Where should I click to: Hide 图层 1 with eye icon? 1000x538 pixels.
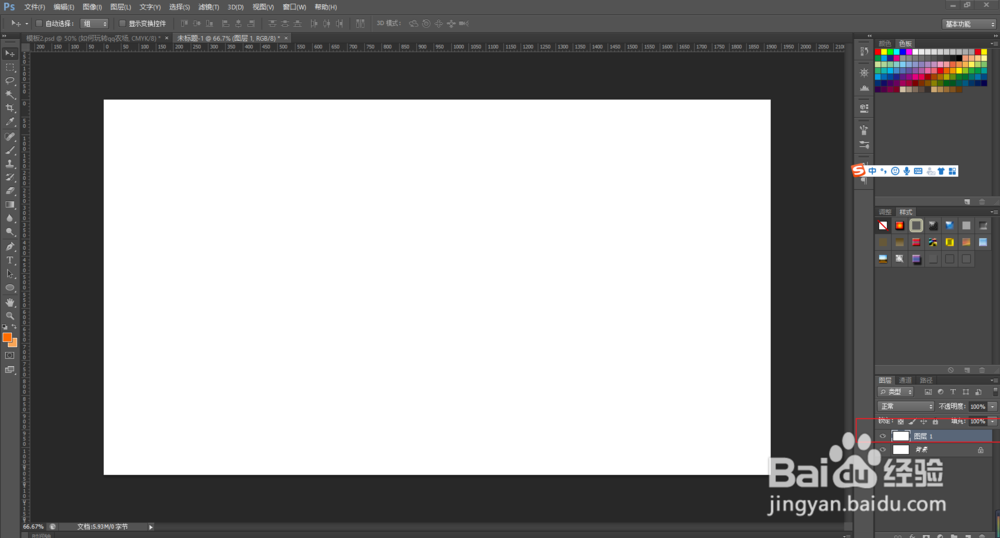(x=883, y=437)
